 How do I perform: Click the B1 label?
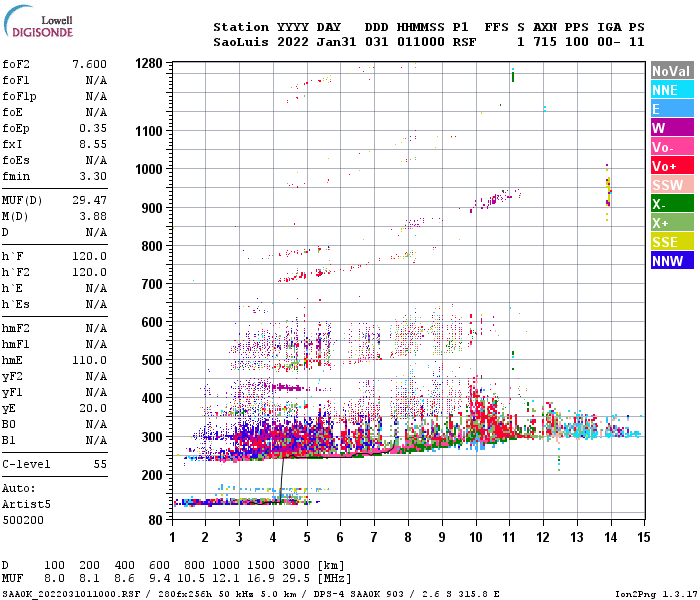(8, 441)
